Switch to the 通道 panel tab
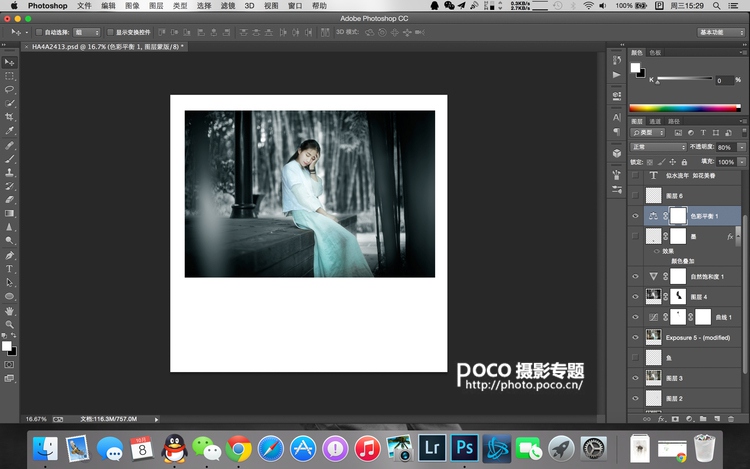Image resolution: width=750 pixels, height=469 pixels. pyautogui.click(x=654, y=121)
